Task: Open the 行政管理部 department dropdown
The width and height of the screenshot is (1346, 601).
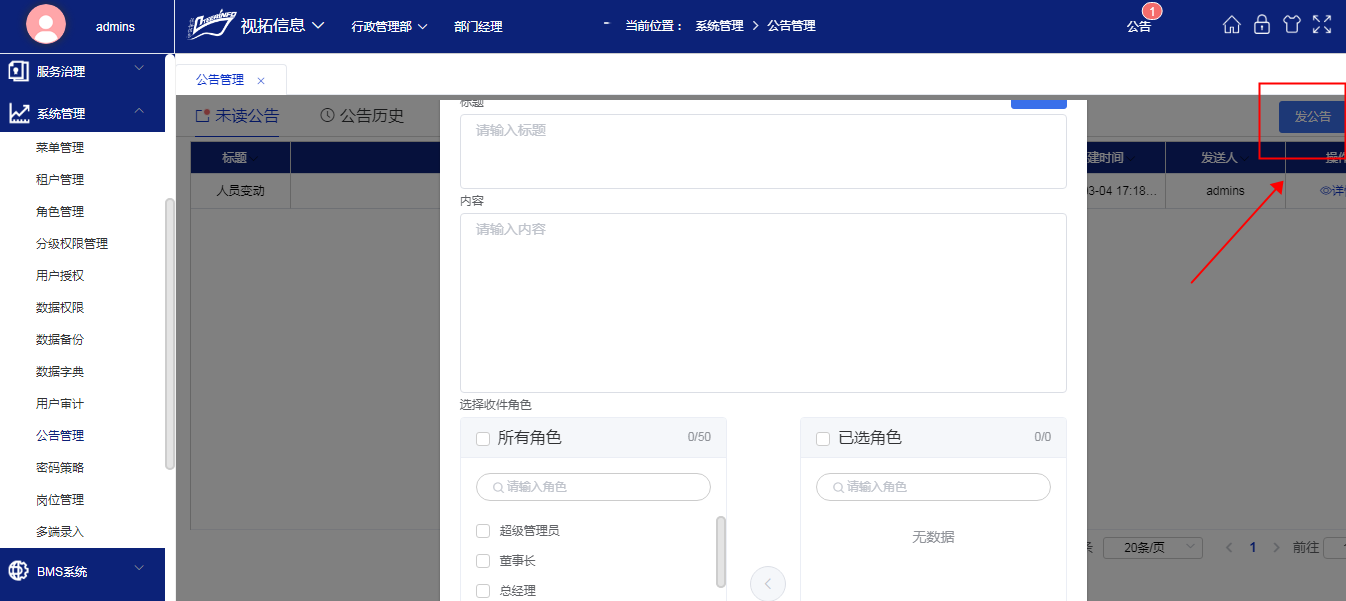Action: pos(389,27)
